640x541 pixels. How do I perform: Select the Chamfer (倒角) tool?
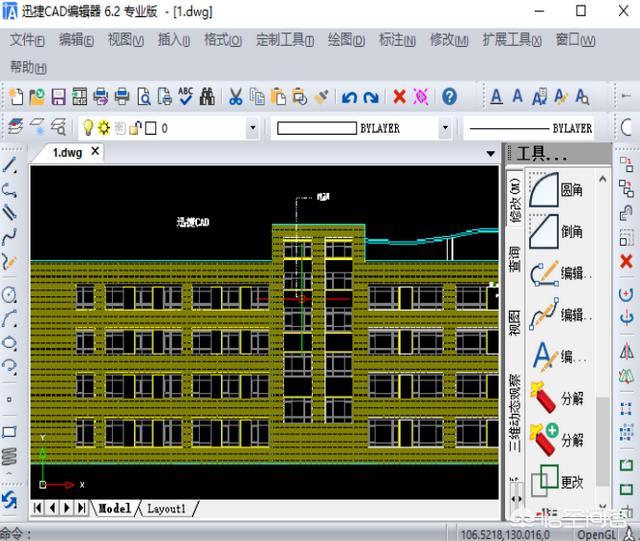[x=560, y=231]
